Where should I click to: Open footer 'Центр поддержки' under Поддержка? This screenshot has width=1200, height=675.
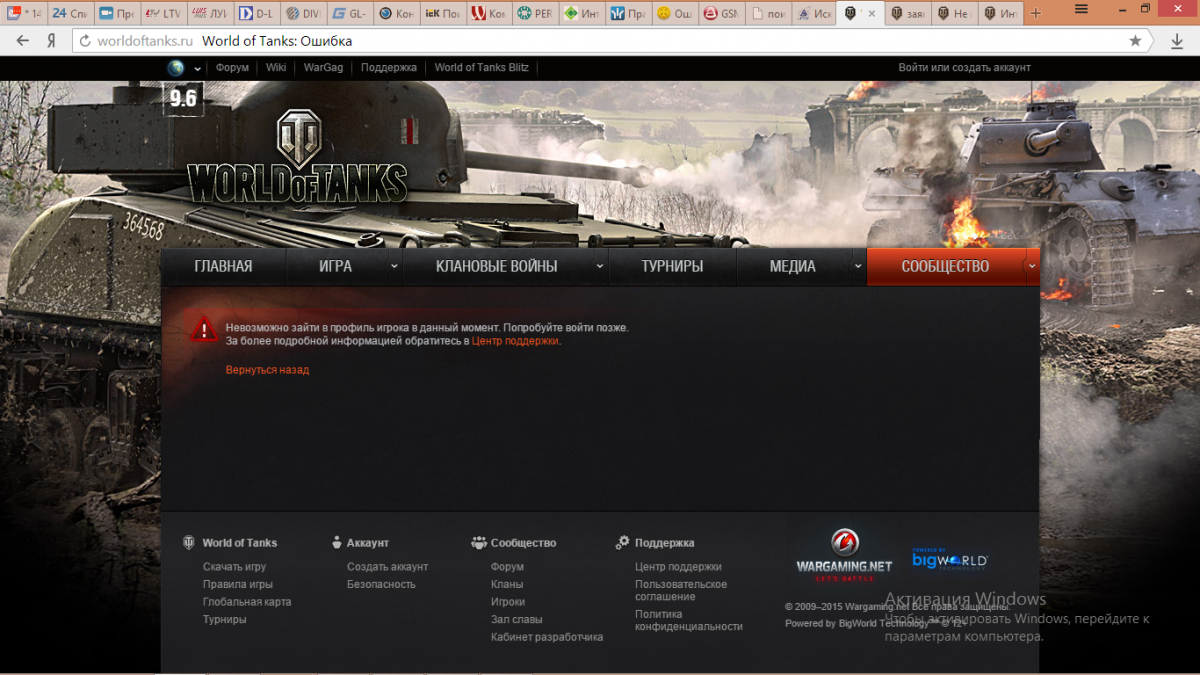(678, 567)
